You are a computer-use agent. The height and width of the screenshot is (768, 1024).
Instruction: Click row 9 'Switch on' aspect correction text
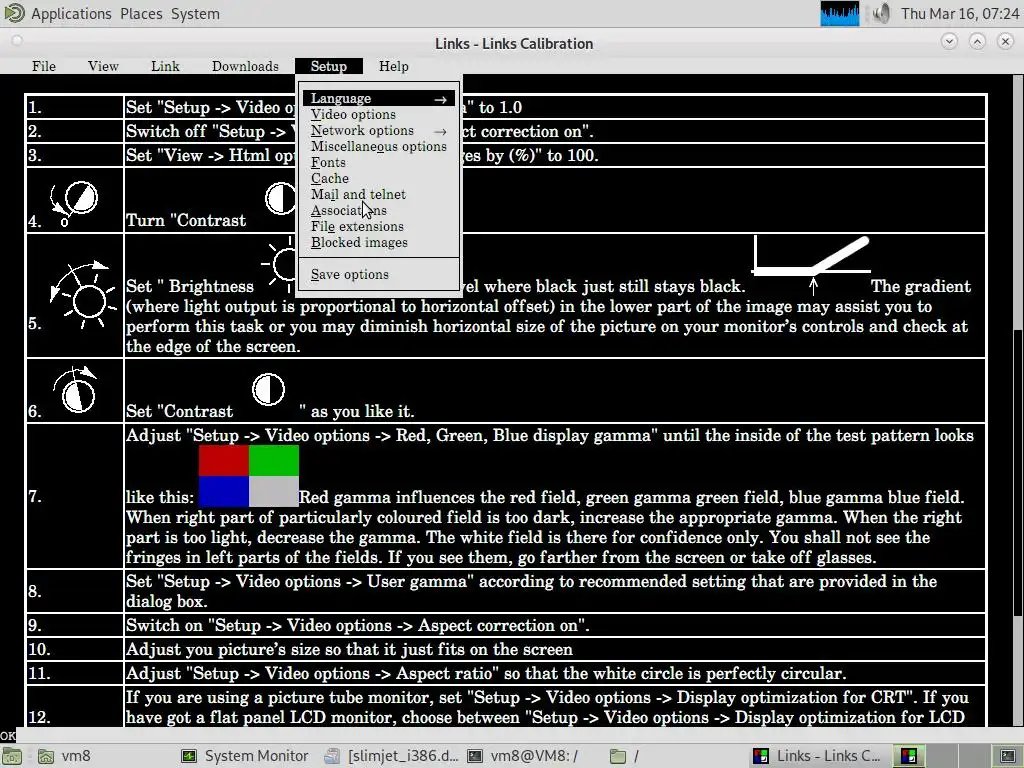(358, 625)
